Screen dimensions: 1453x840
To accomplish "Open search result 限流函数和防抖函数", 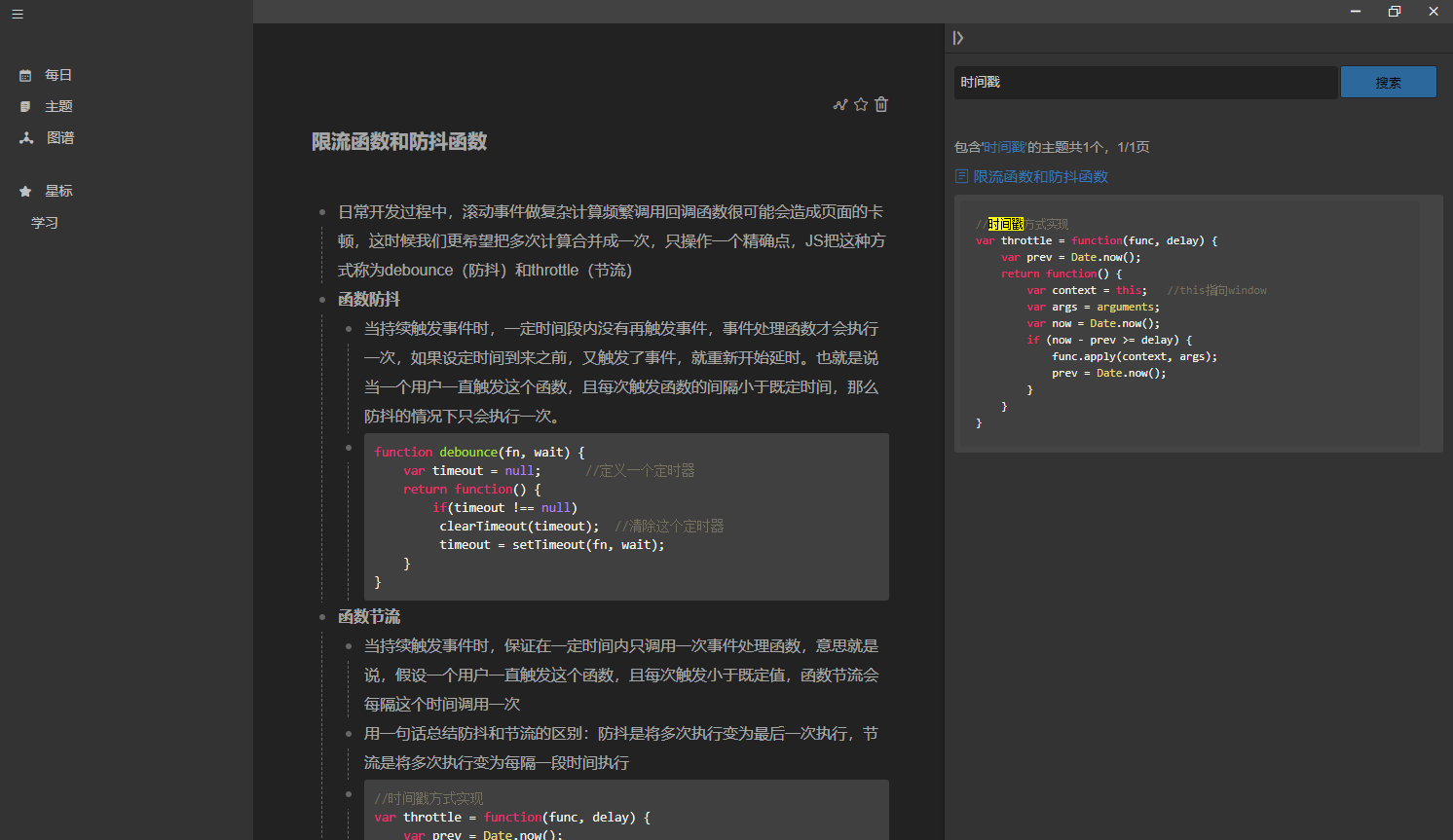I will pos(1040,176).
